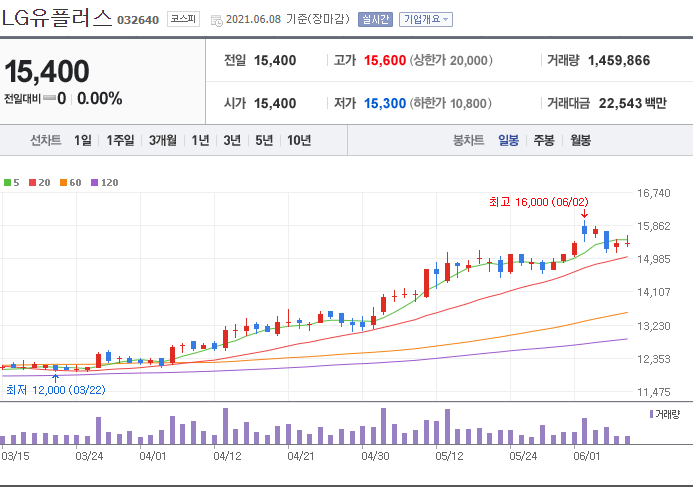Select the 3년 line chart tab

pos(232,141)
